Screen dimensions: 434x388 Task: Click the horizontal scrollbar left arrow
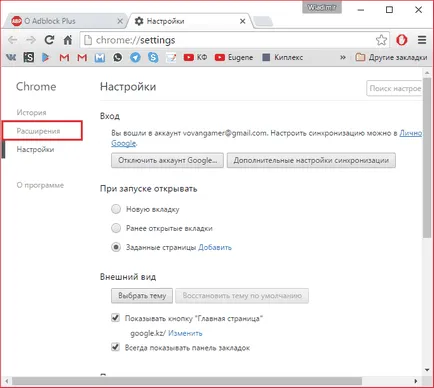click(x=7, y=381)
